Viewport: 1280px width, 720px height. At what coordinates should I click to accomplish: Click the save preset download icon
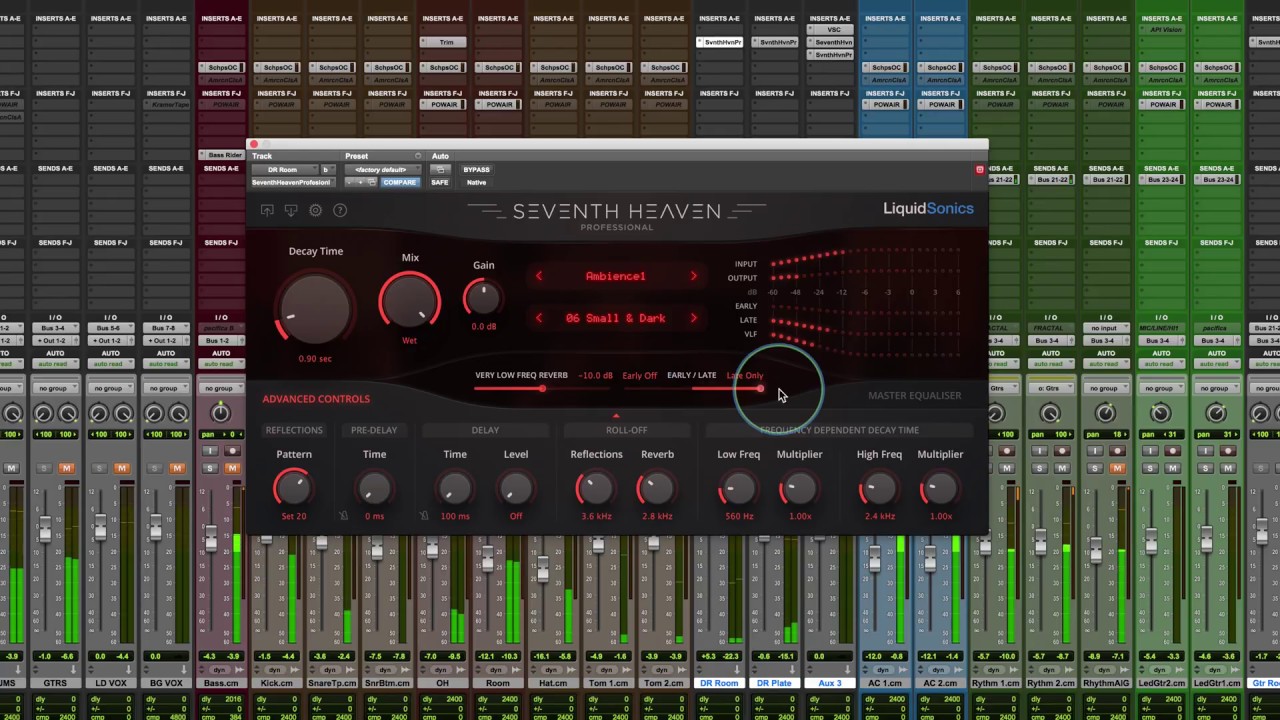click(291, 210)
